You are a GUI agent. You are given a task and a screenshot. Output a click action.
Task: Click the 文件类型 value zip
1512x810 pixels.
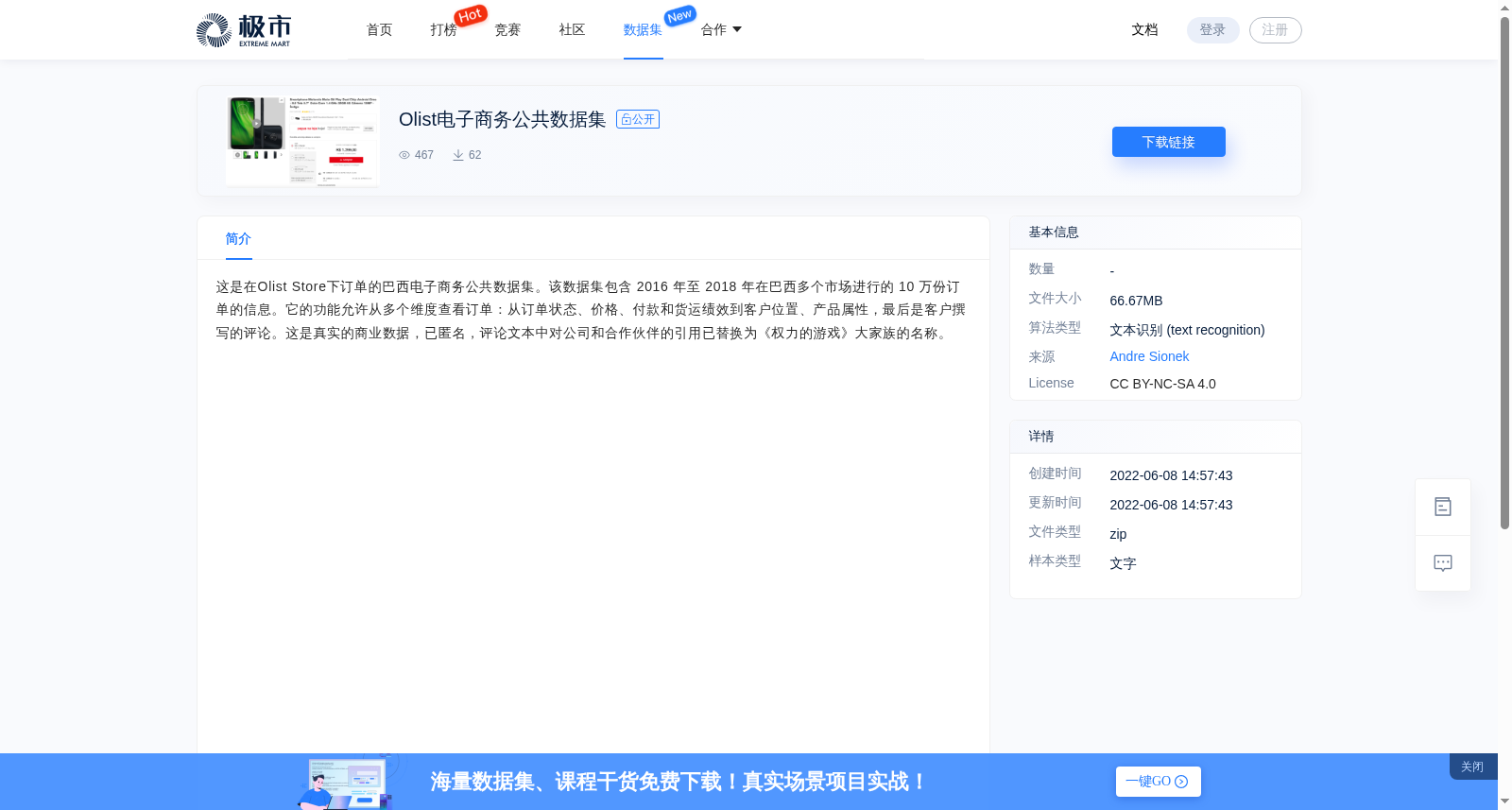tap(1118, 534)
